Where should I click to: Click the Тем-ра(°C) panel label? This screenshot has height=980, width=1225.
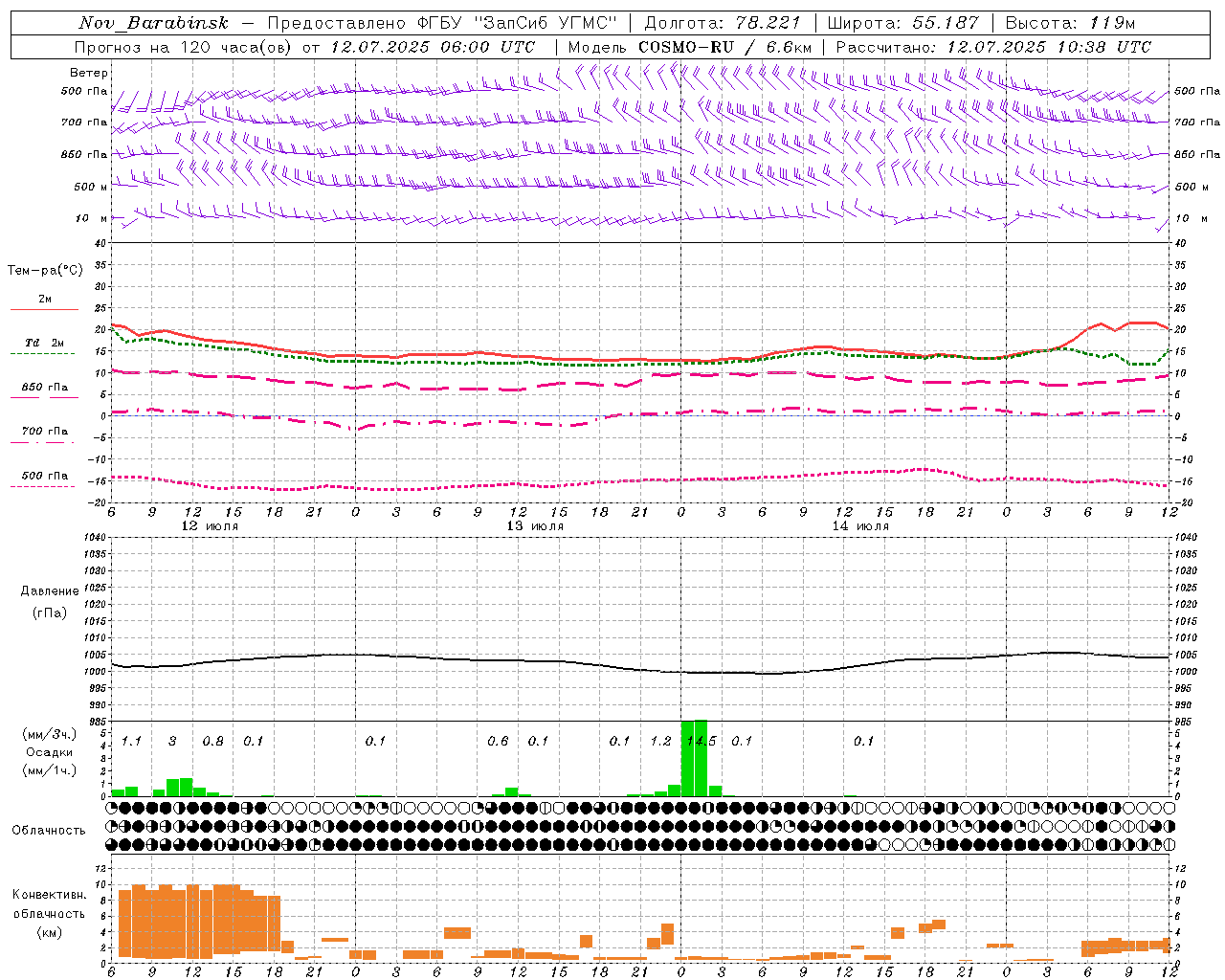[45, 271]
